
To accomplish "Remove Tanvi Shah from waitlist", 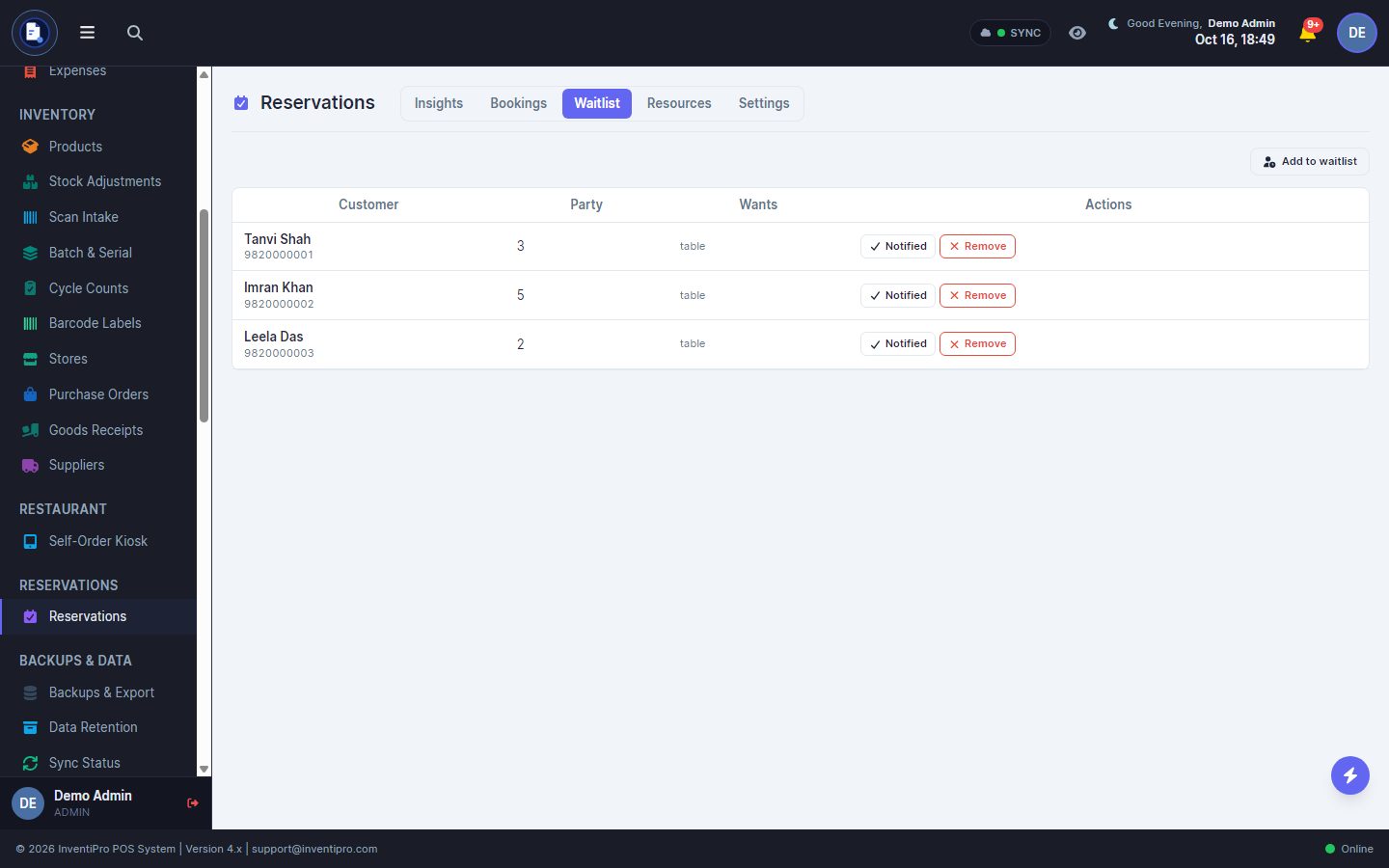I will tap(977, 246).
